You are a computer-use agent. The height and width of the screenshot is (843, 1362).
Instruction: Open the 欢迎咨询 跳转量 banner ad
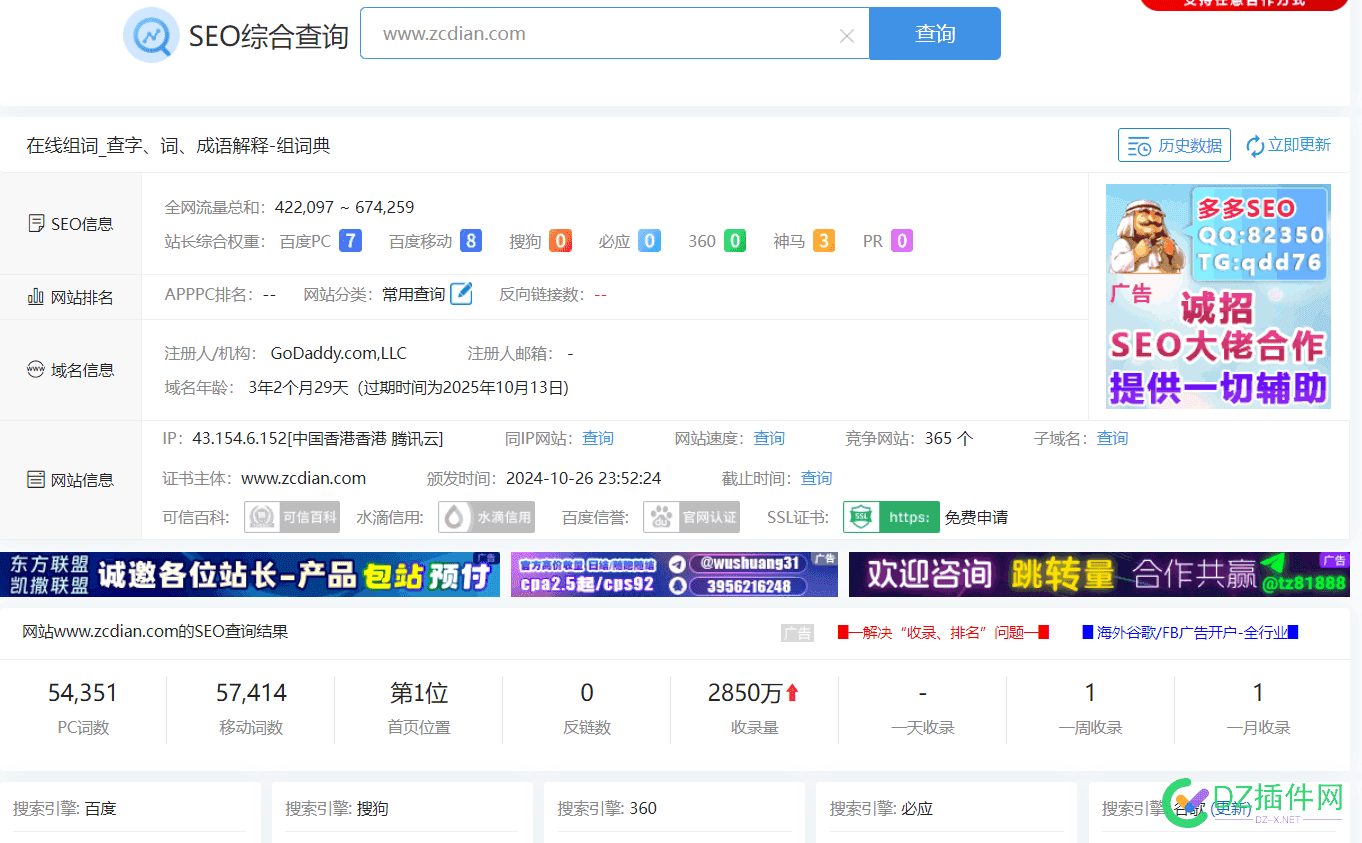[1099, 575]
